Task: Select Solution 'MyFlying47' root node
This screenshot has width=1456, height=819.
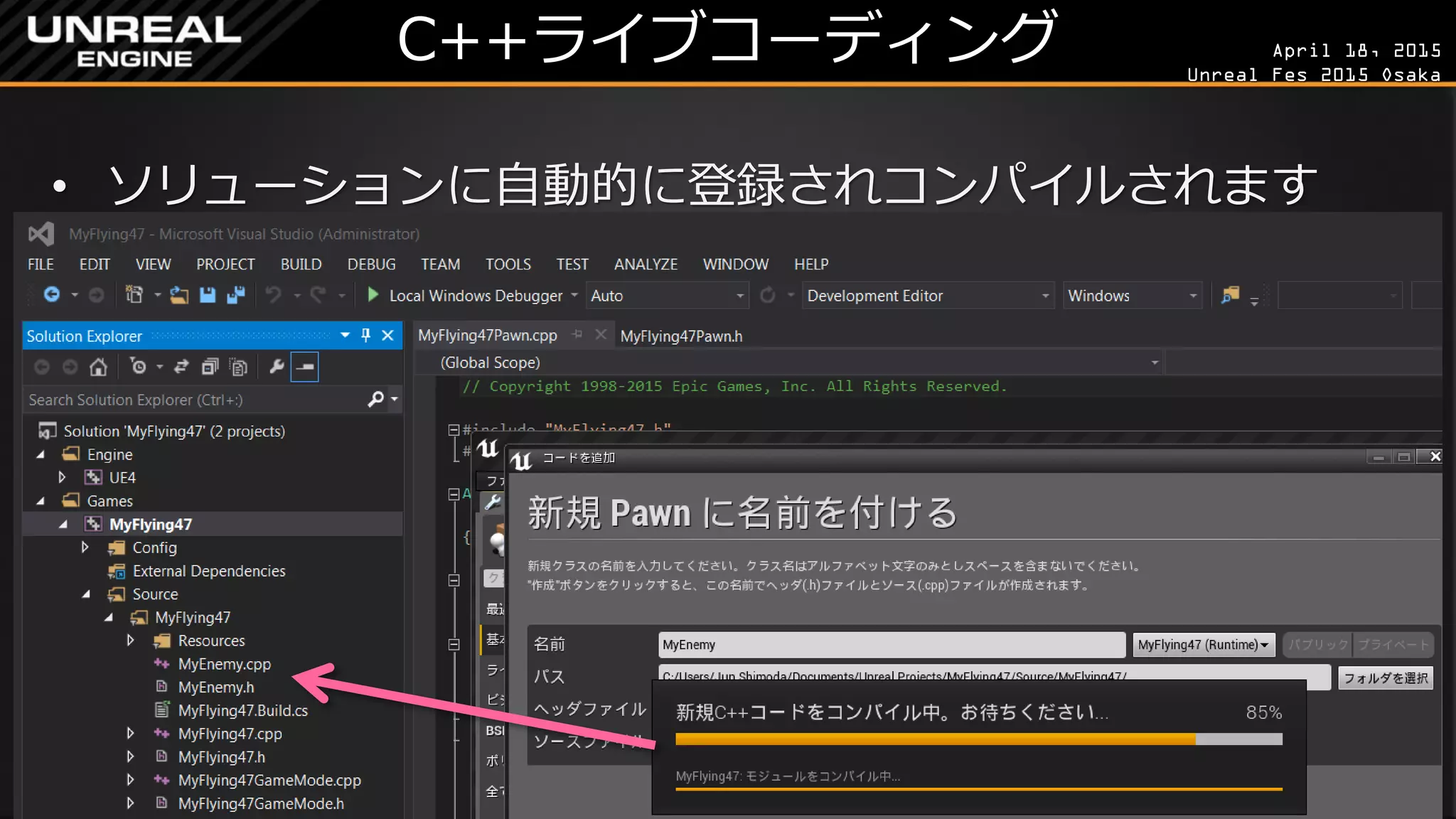Action: 173,431
